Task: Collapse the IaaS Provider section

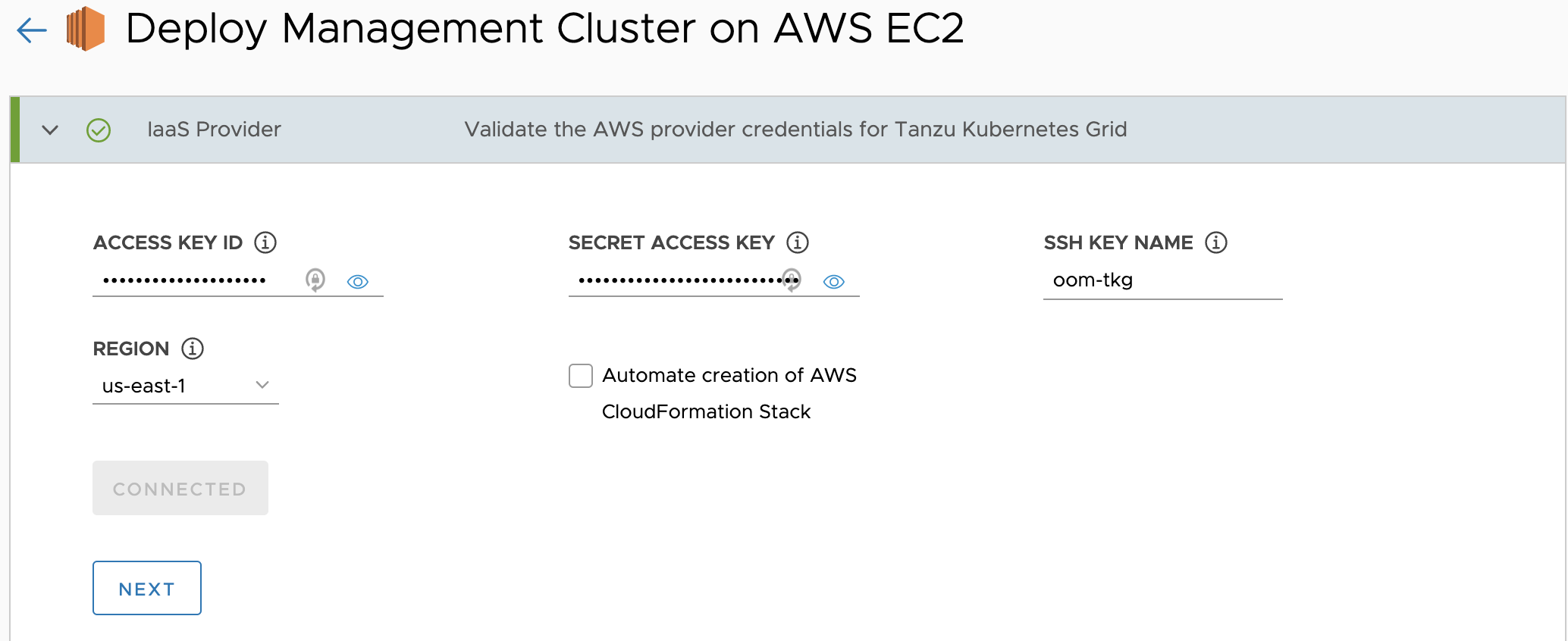Action: [50, 130]
